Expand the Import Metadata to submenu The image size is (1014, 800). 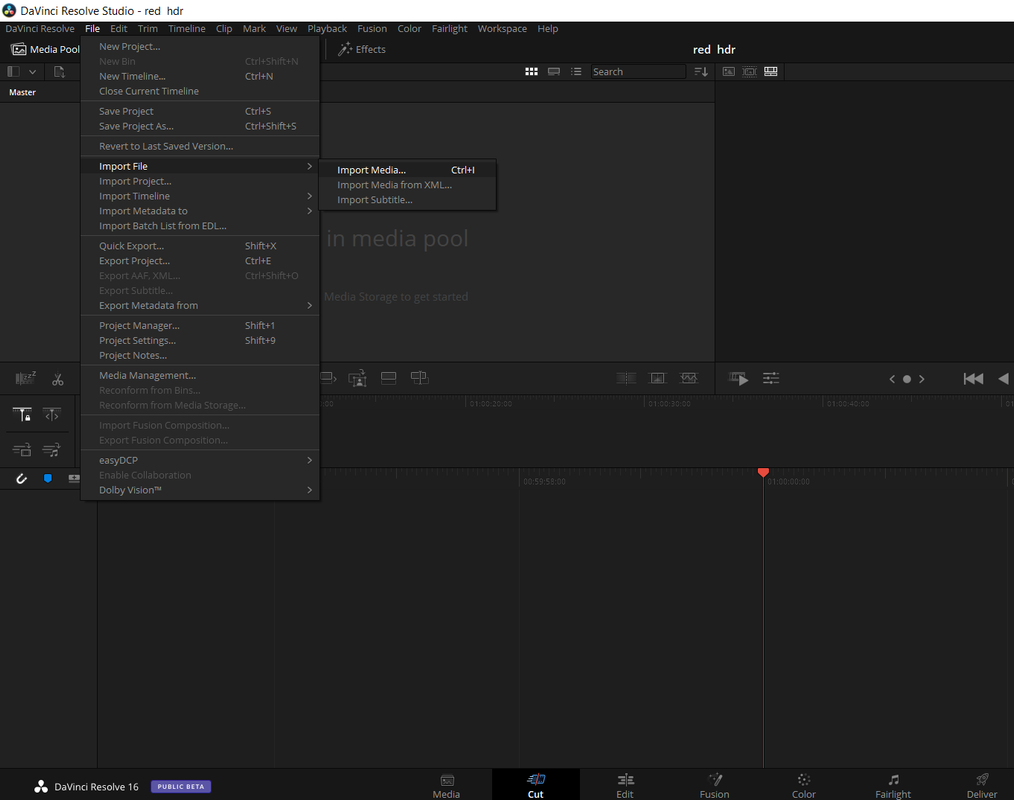click(200, 211)
